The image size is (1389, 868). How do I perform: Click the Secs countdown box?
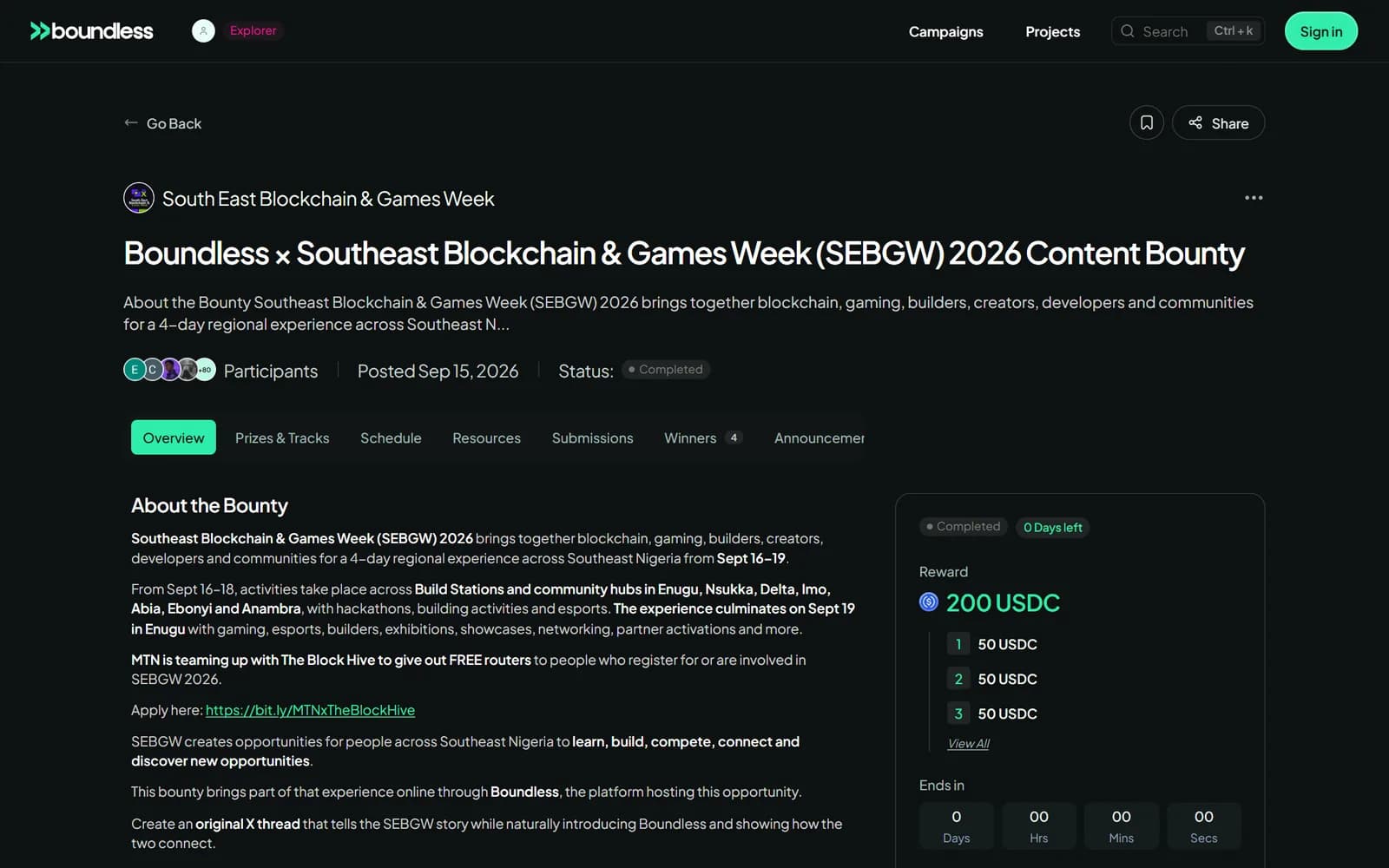point(1204,826)
